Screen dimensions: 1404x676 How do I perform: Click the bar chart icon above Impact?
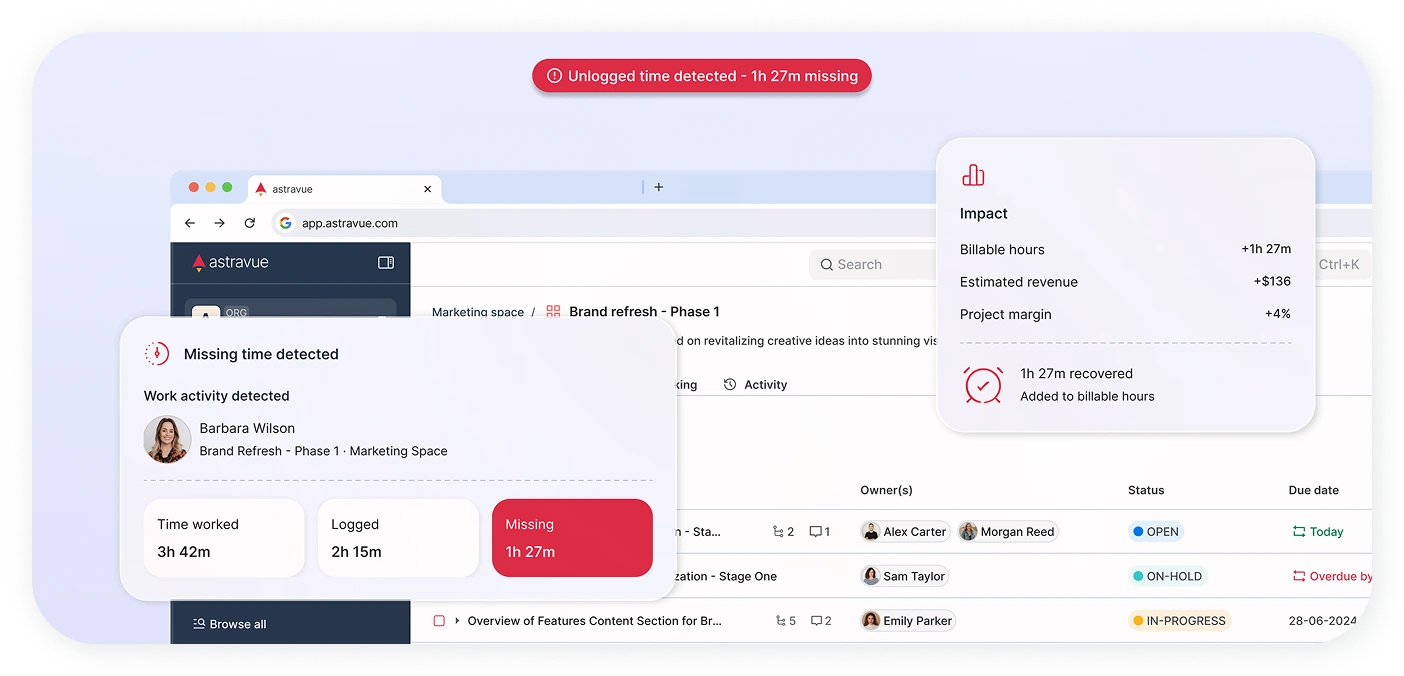tap(973, 175)
